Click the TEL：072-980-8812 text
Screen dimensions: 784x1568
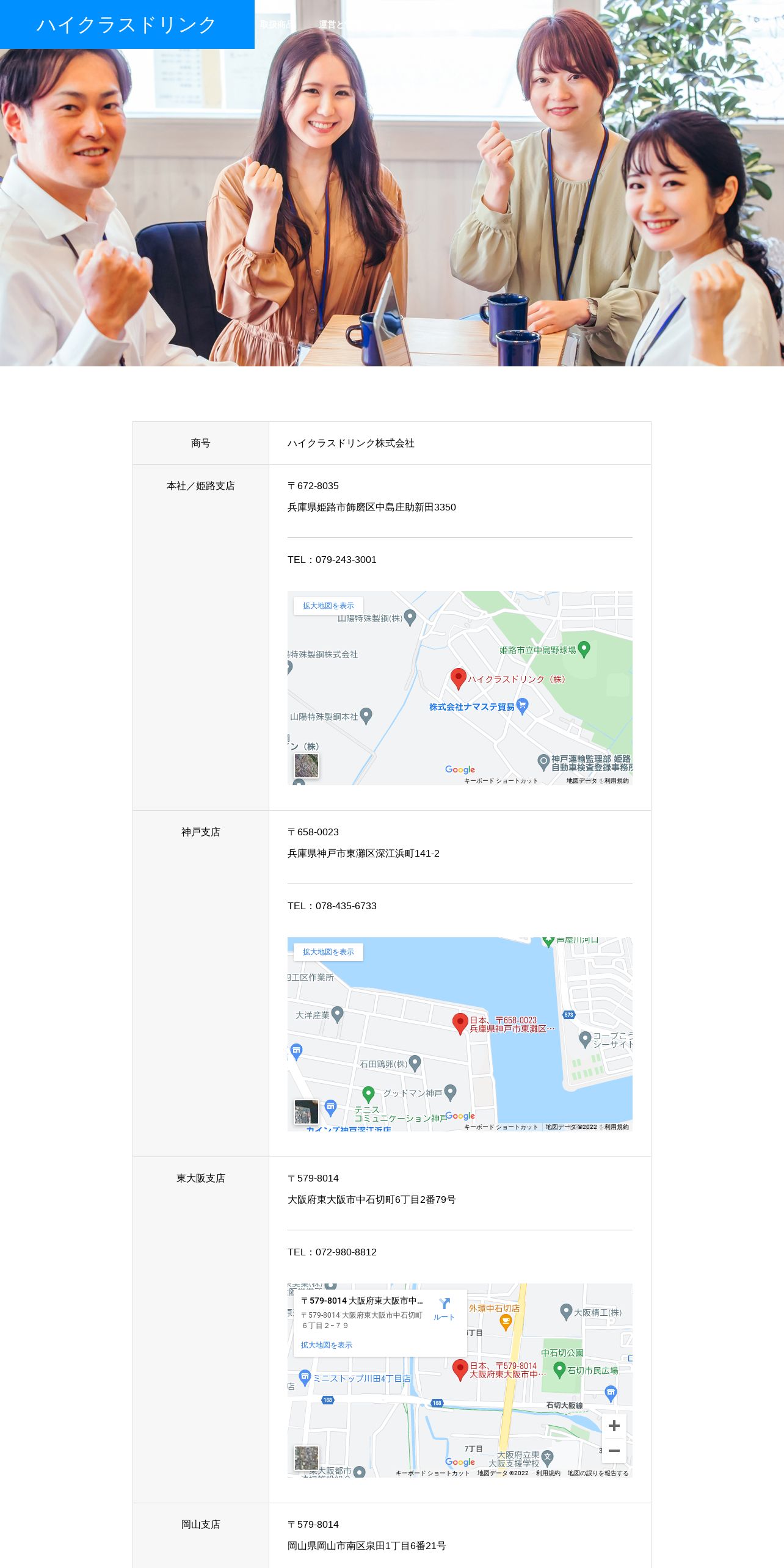coord(332,1252)
